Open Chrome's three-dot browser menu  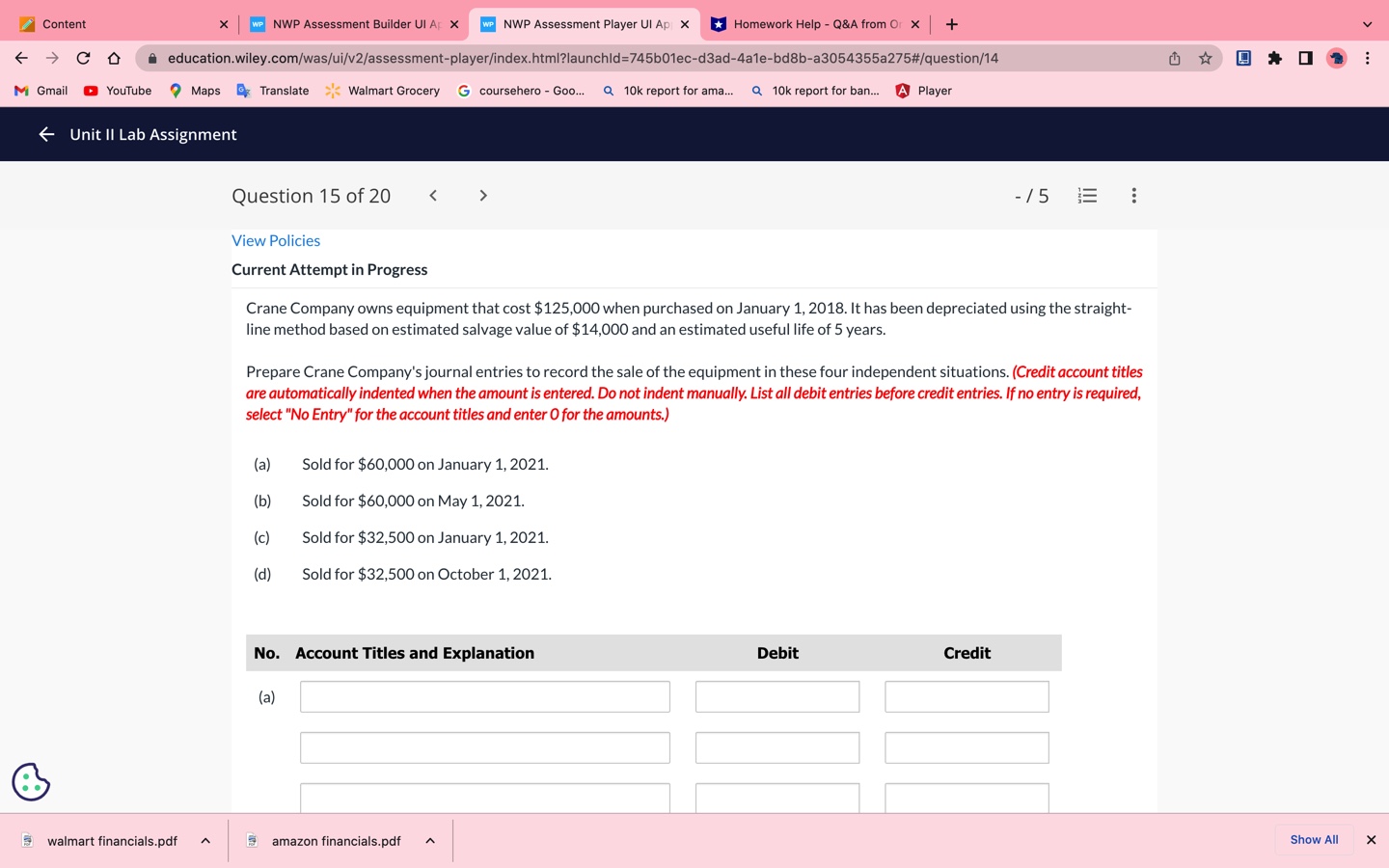pos(1368,58)
